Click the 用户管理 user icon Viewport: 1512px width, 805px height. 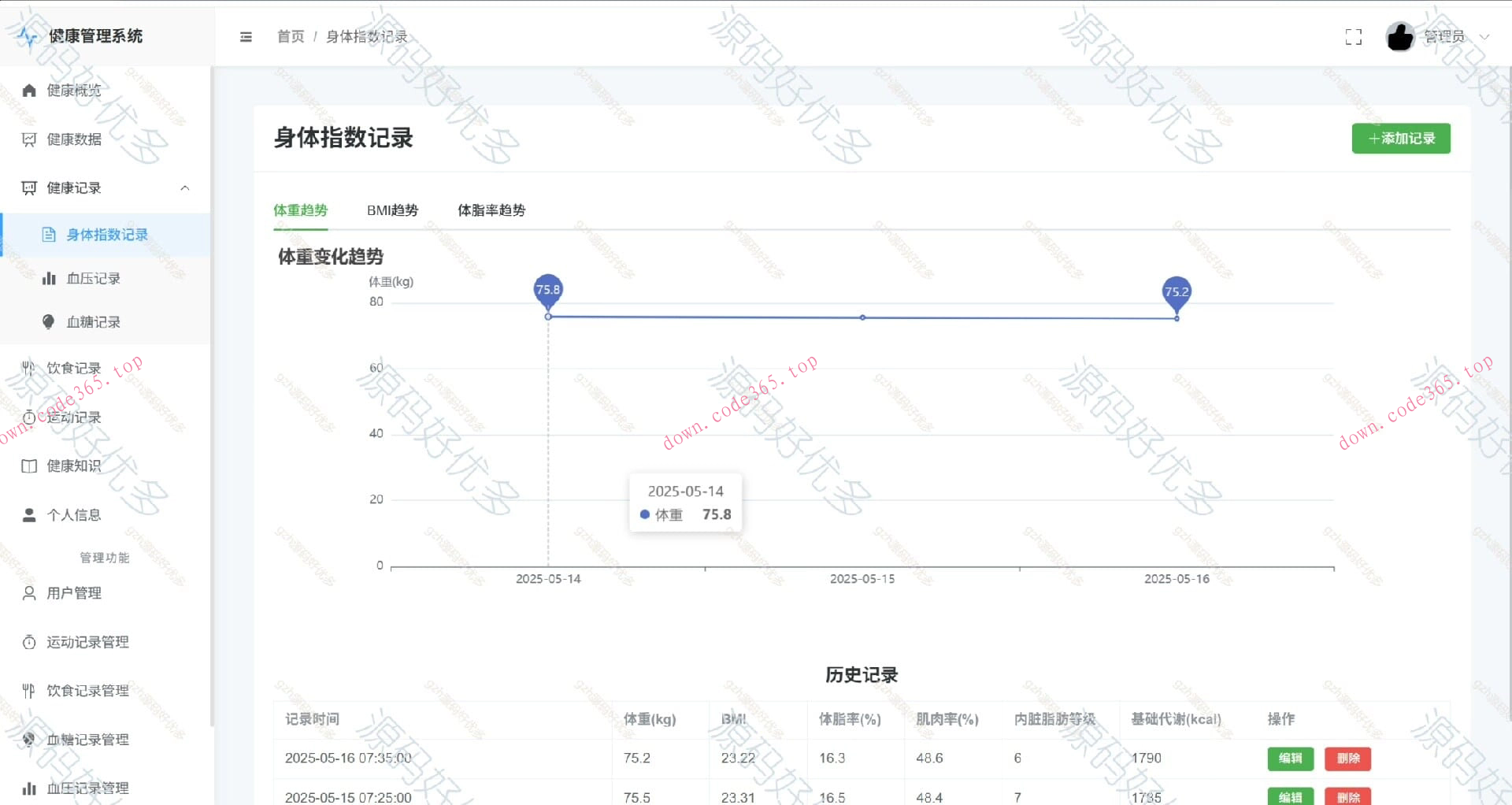28,593
